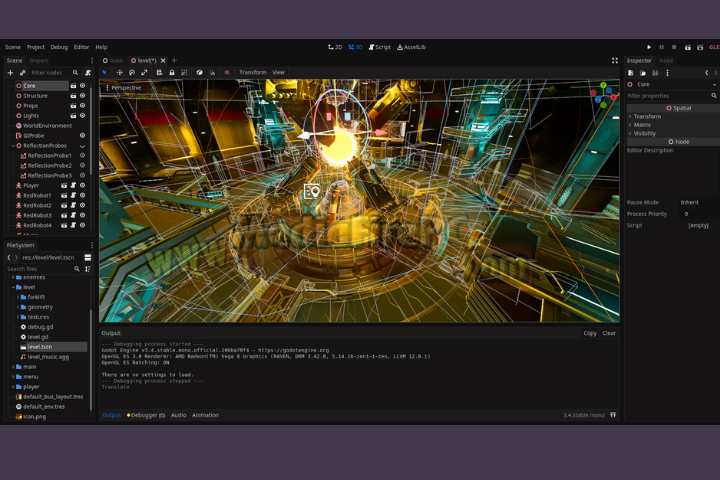This screenshot has height=480, width=720.
Task: Hide the RedRobot3 node
Action: pos(83,215)
